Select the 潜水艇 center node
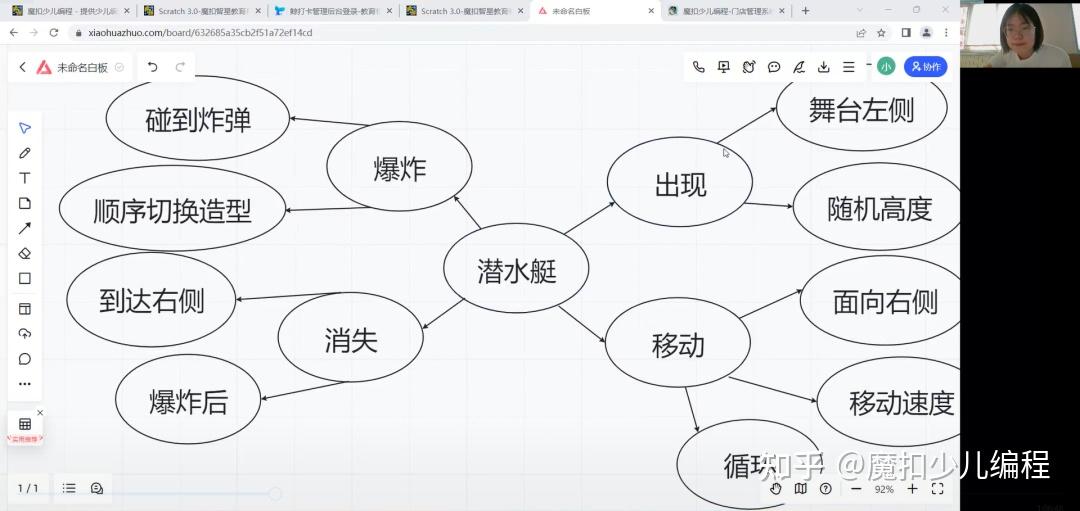Image resolution: width=1080 pixels, height=511 pixels. 516,269
